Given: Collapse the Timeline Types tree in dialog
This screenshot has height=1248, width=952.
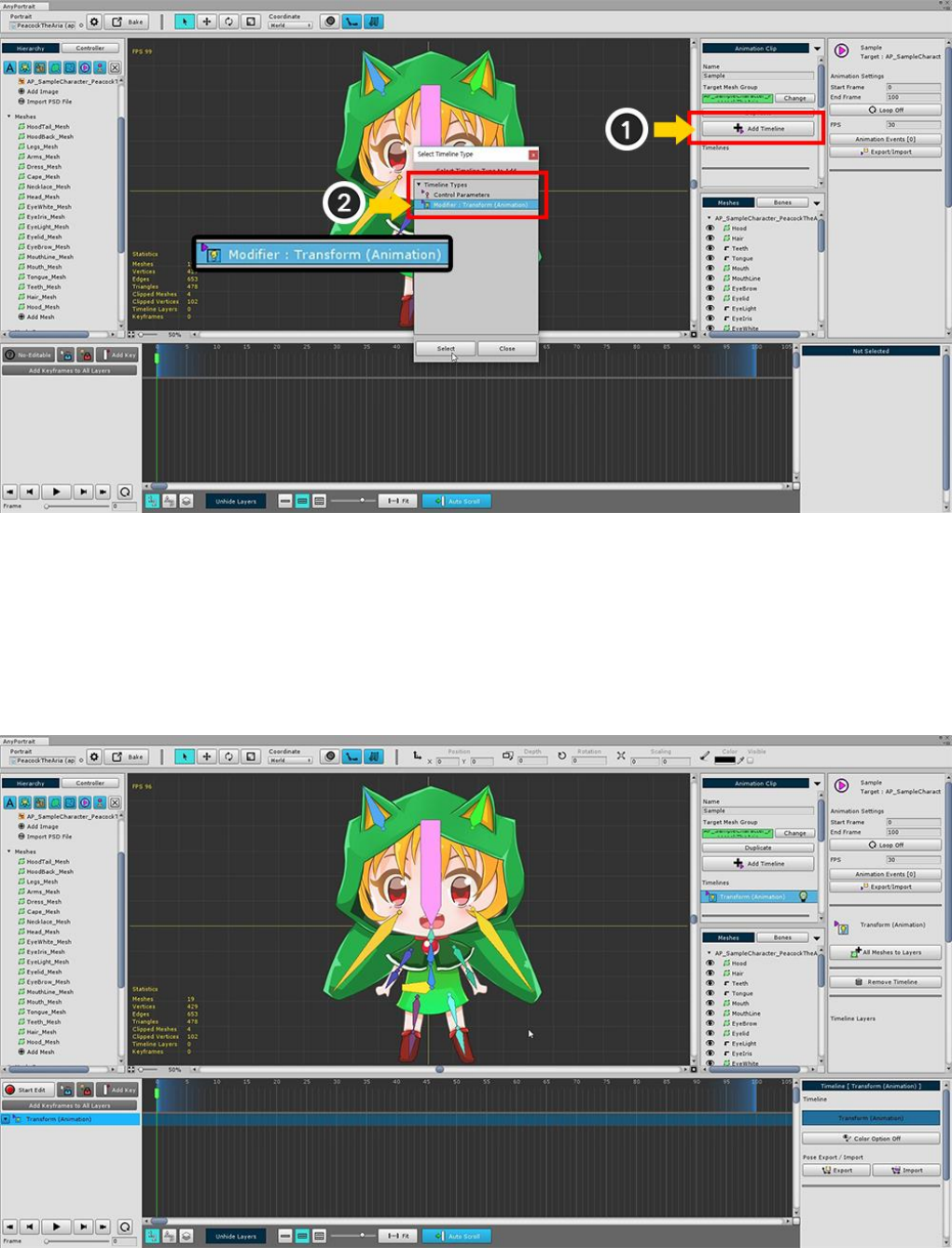Looking at the screenshot, I should coord(419,185).
